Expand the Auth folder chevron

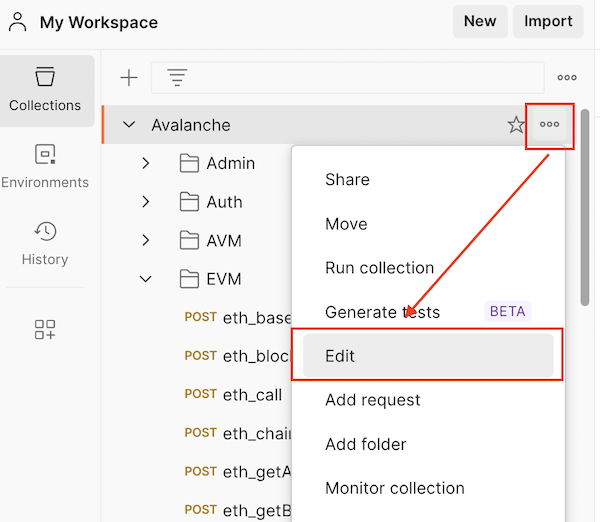click(x=146, y=202)
